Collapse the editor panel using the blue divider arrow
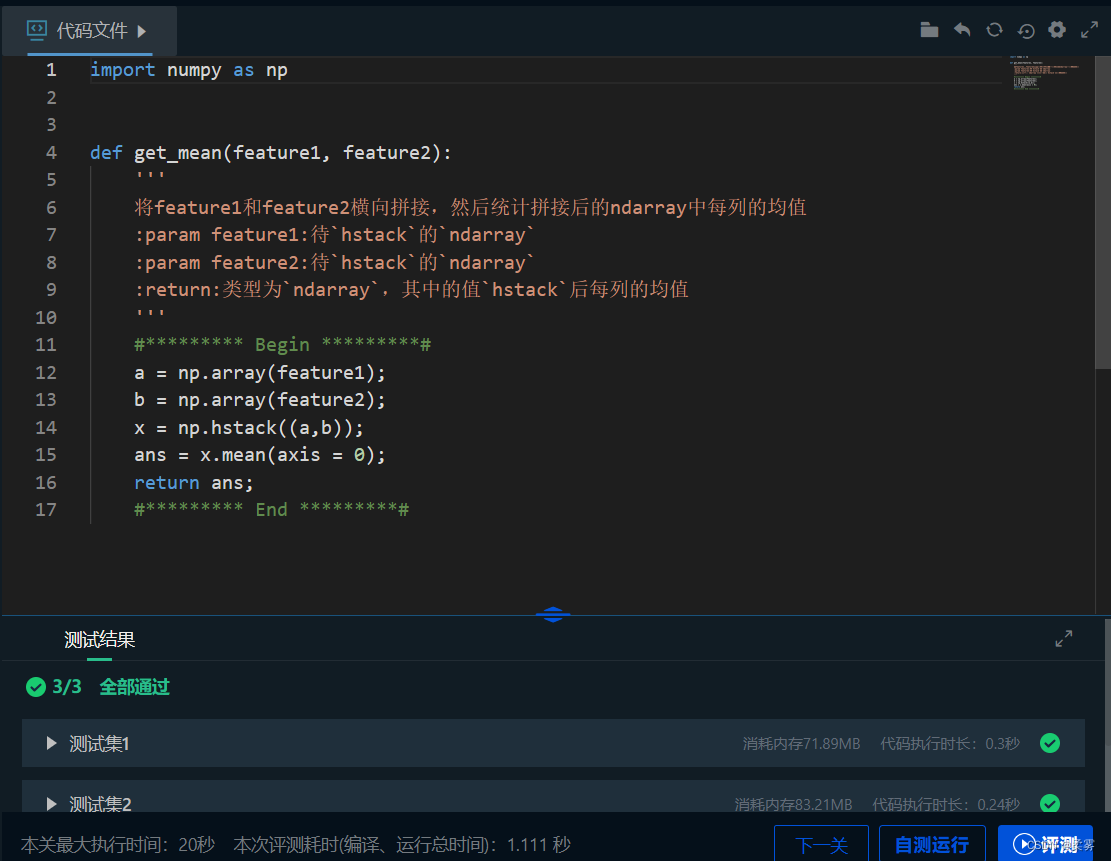The image size is (1111, 861). click(x=553, y=615)
